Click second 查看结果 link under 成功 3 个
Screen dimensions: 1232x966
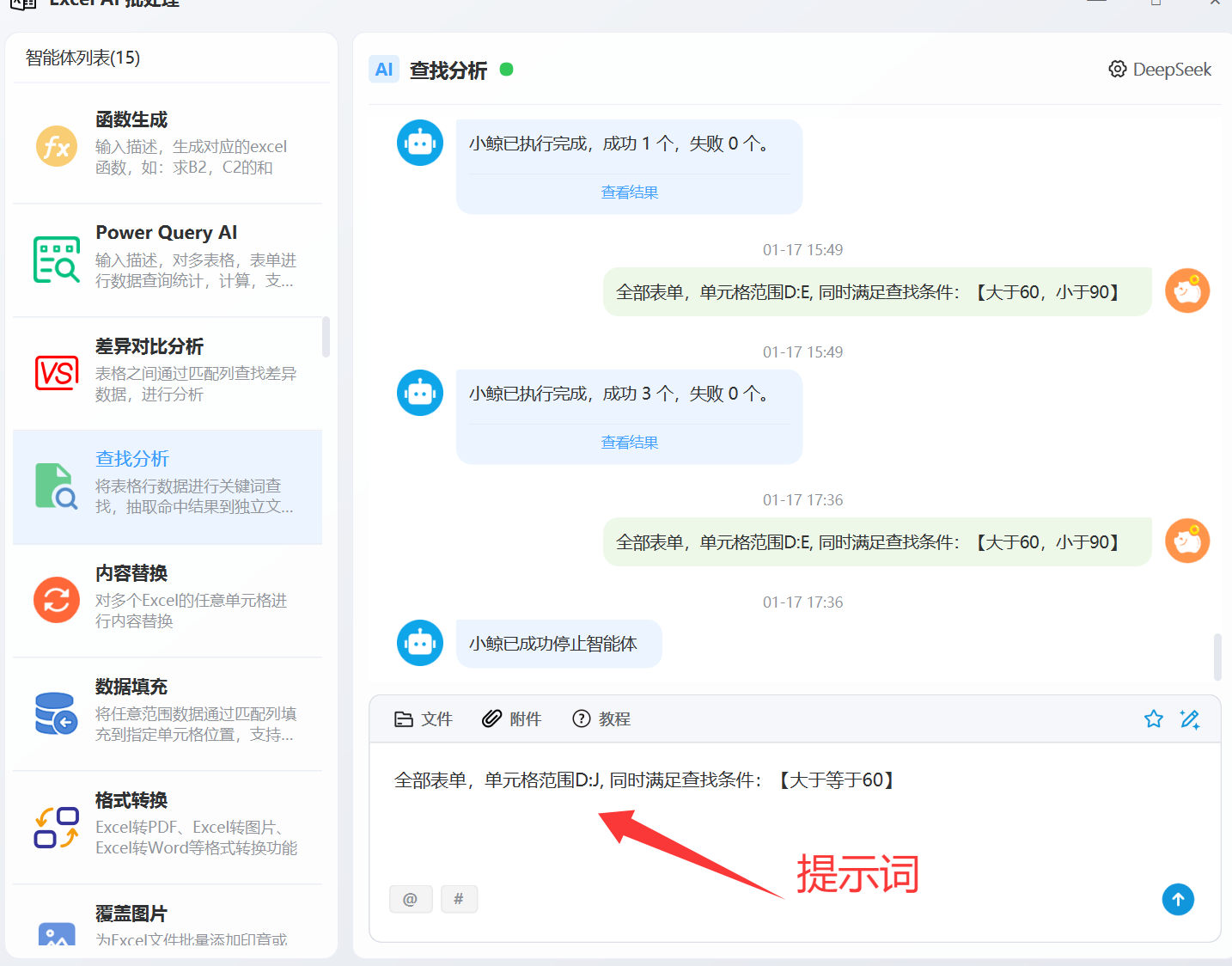[x=630, y=443]
